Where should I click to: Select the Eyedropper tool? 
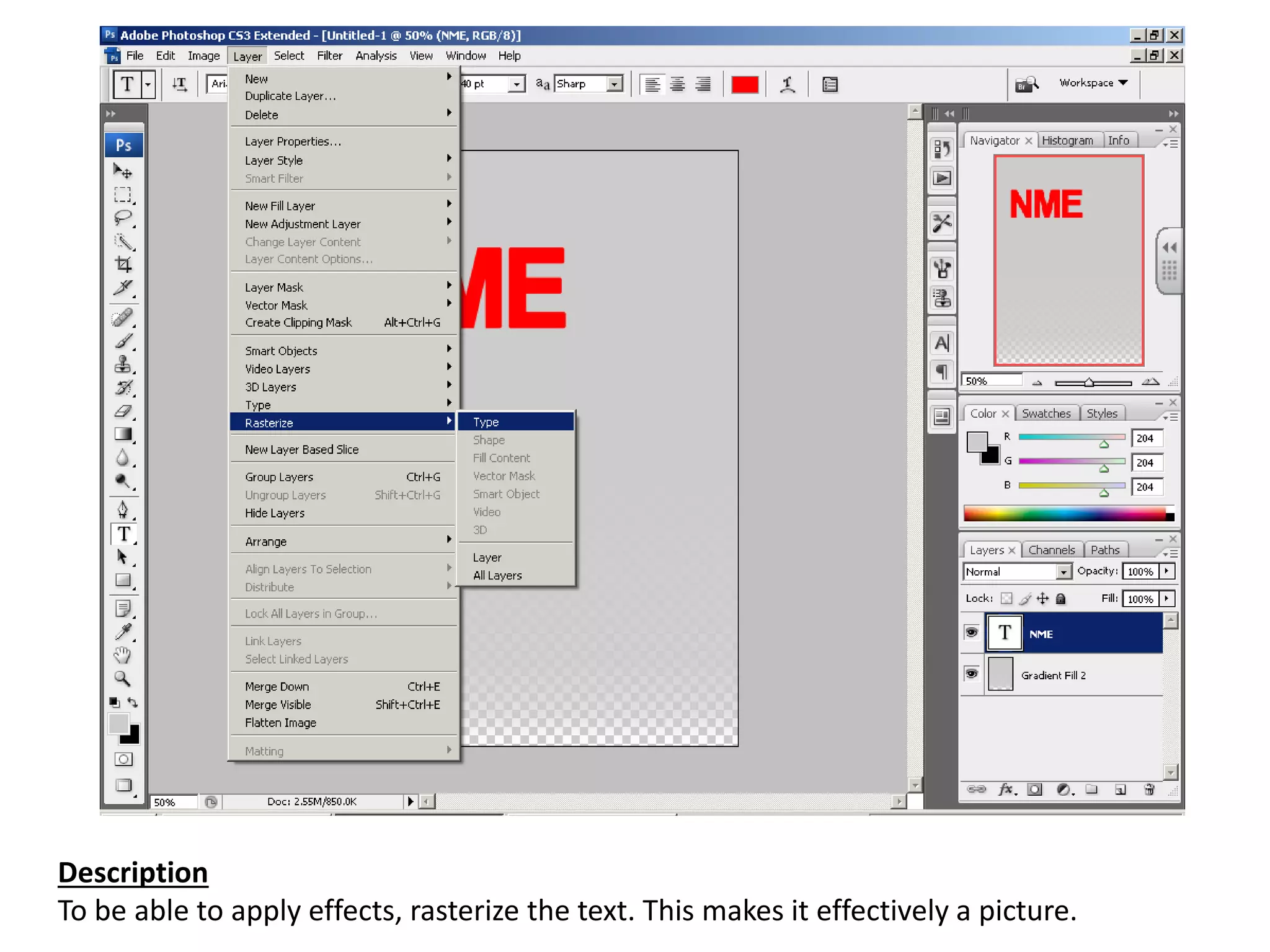click(x=123, y=632)
